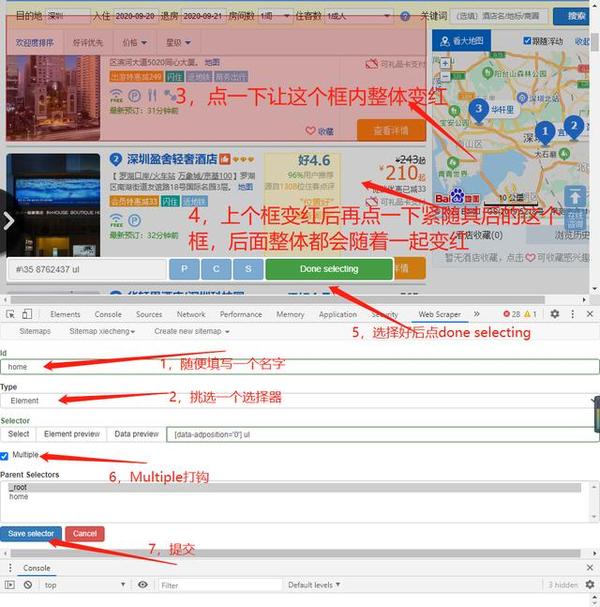This screenshot has height=607, width=600.
Task: Switch to the Performance tab
Action: [241, 314]
